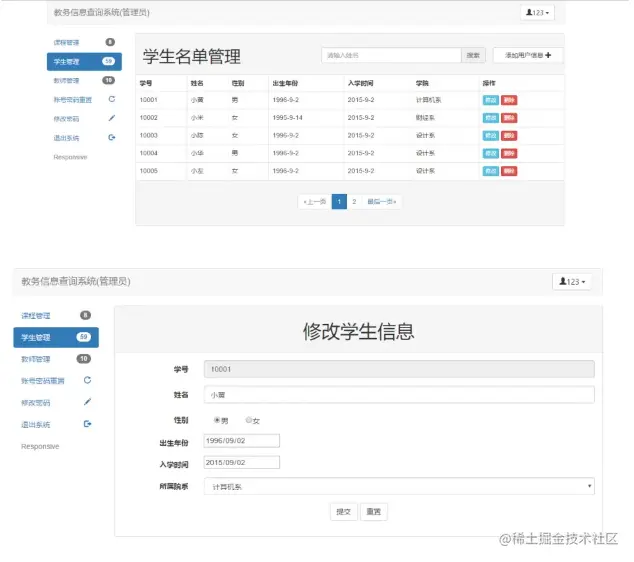Image resolution: width=634 pixels, height=562 pixels.
Task: Click 删除 button for student 10003
Action: 509,135
